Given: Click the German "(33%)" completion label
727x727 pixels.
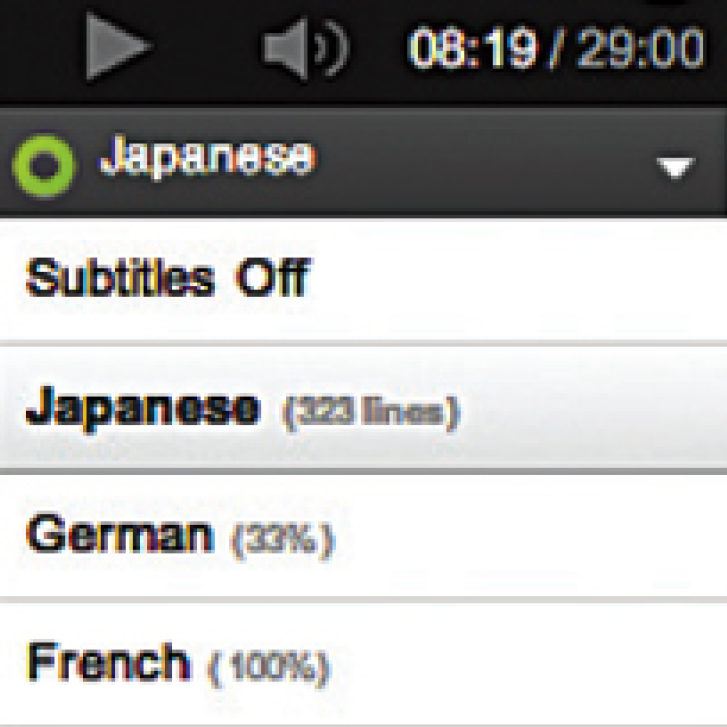Looking at the screenshot, I should tap(282, 540).
